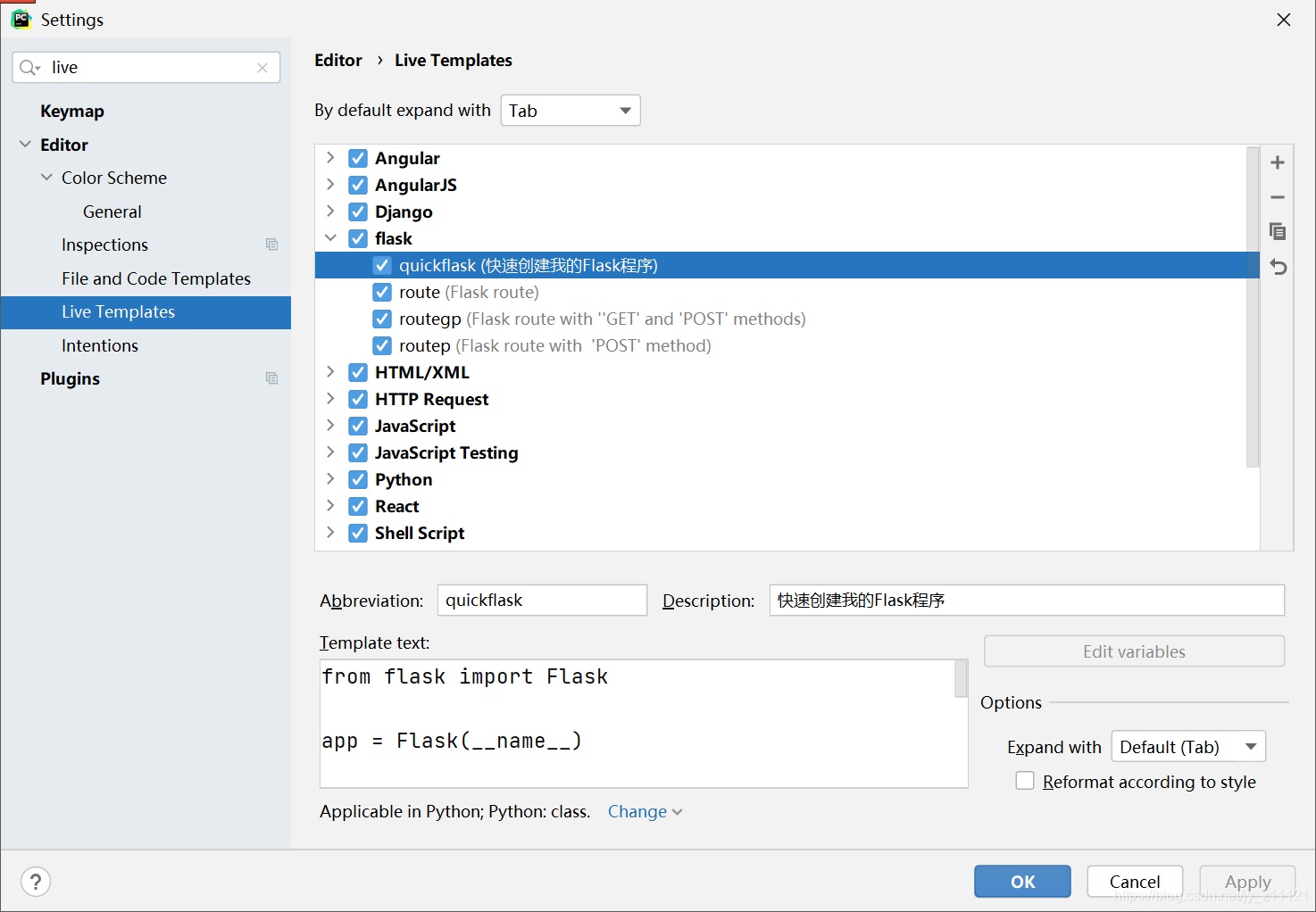Disable the quickflask template checkbox
The image size is (1316, 912).
382,265
